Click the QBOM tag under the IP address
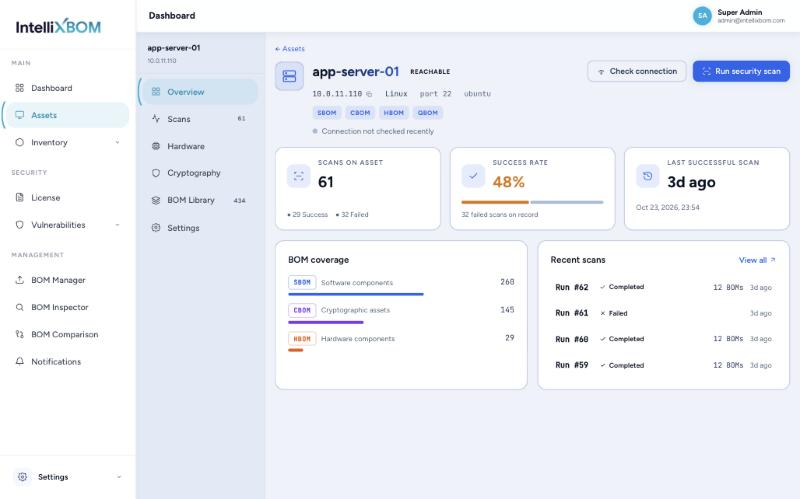 (x=428, y=113)
